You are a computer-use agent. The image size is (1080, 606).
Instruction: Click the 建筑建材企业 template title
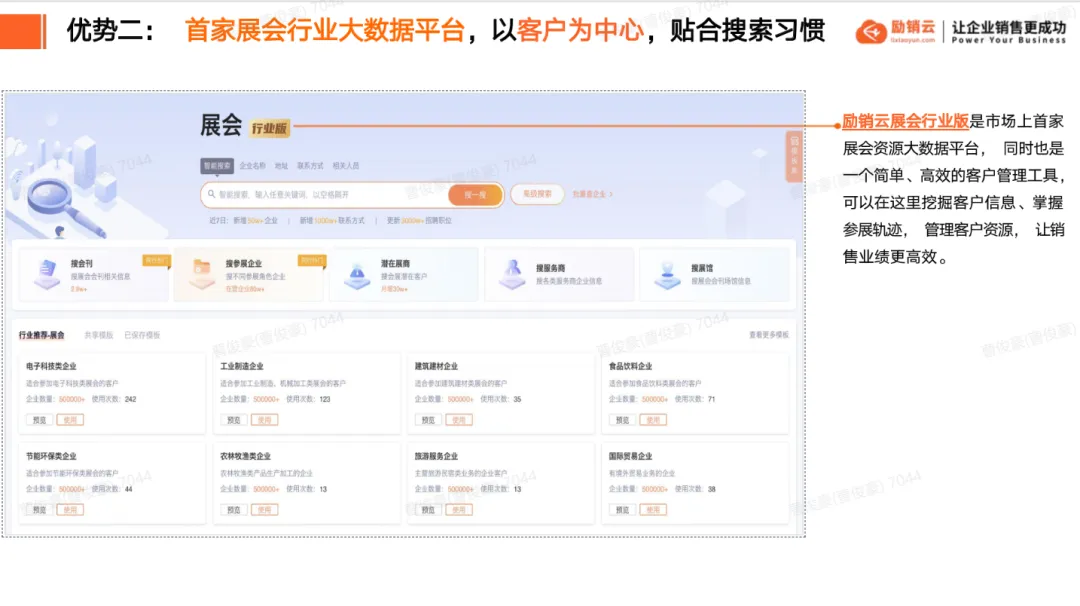[436, 366]
